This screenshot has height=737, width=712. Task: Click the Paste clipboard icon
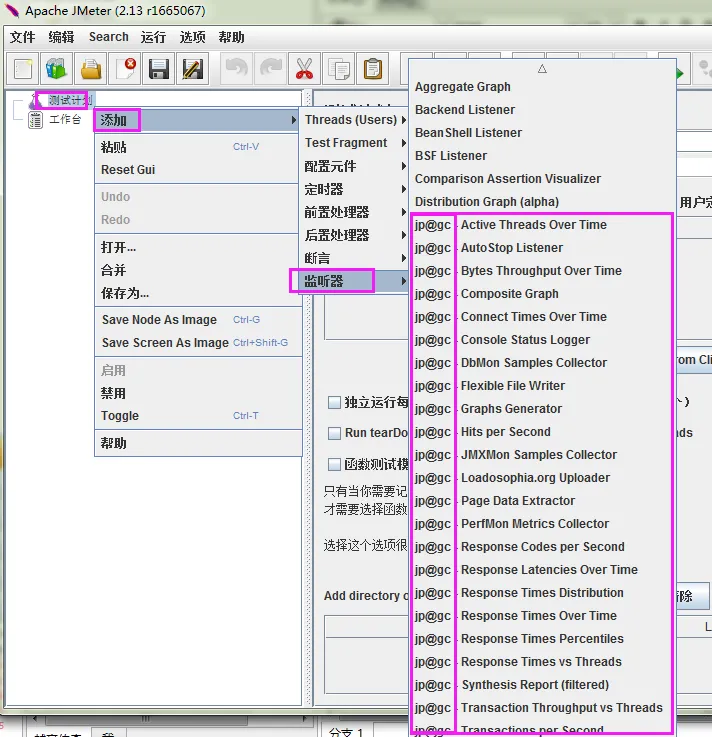(x=373, y=69)
